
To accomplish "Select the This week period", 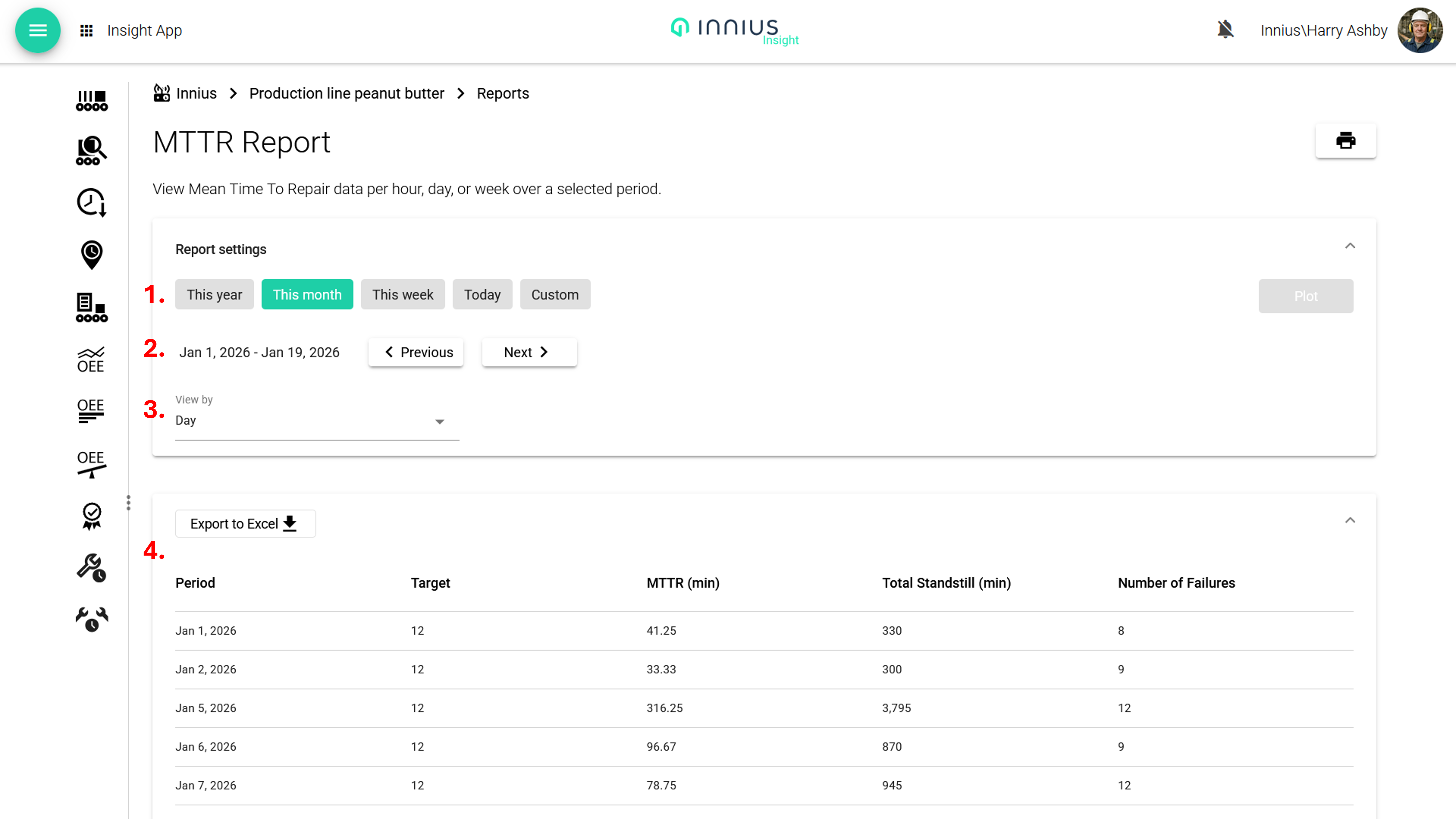I will coord(402,295).
